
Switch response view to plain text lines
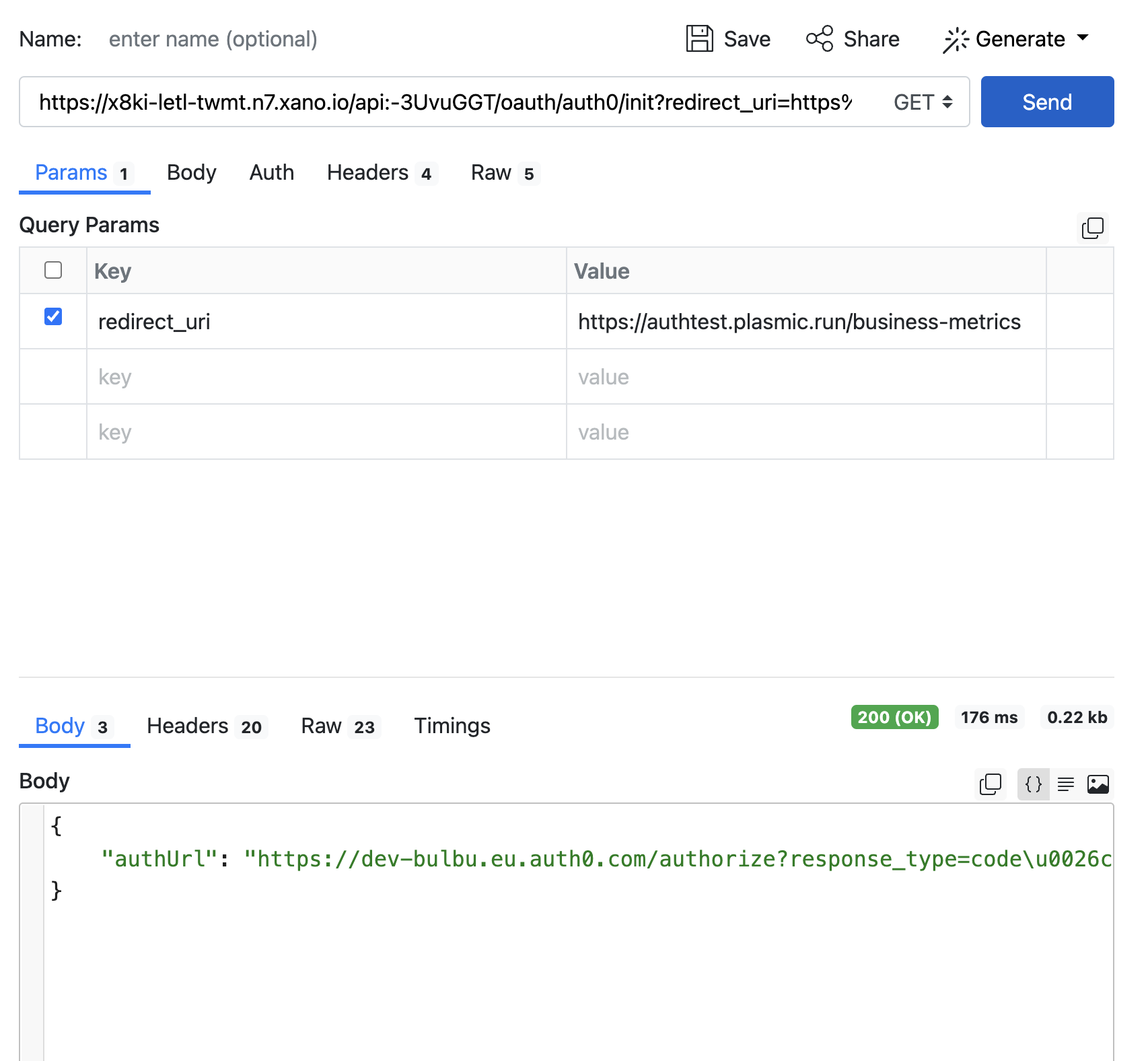pyautogui.click(x=1065, y=784)
